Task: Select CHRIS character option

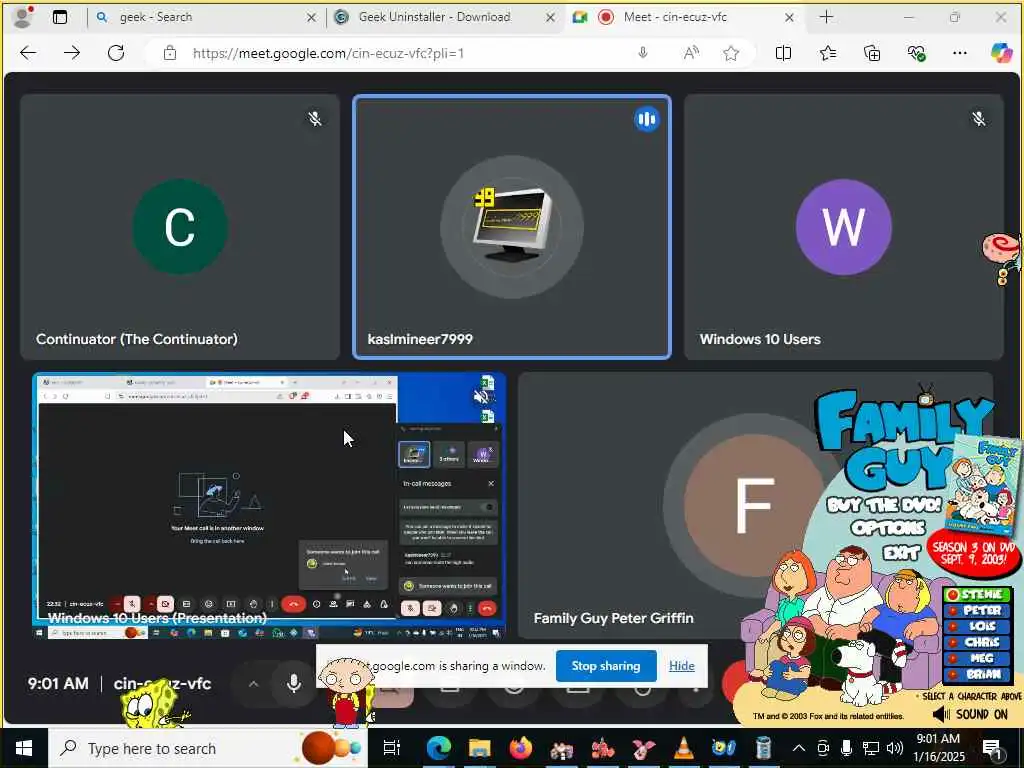Action: tap(977, 642)
